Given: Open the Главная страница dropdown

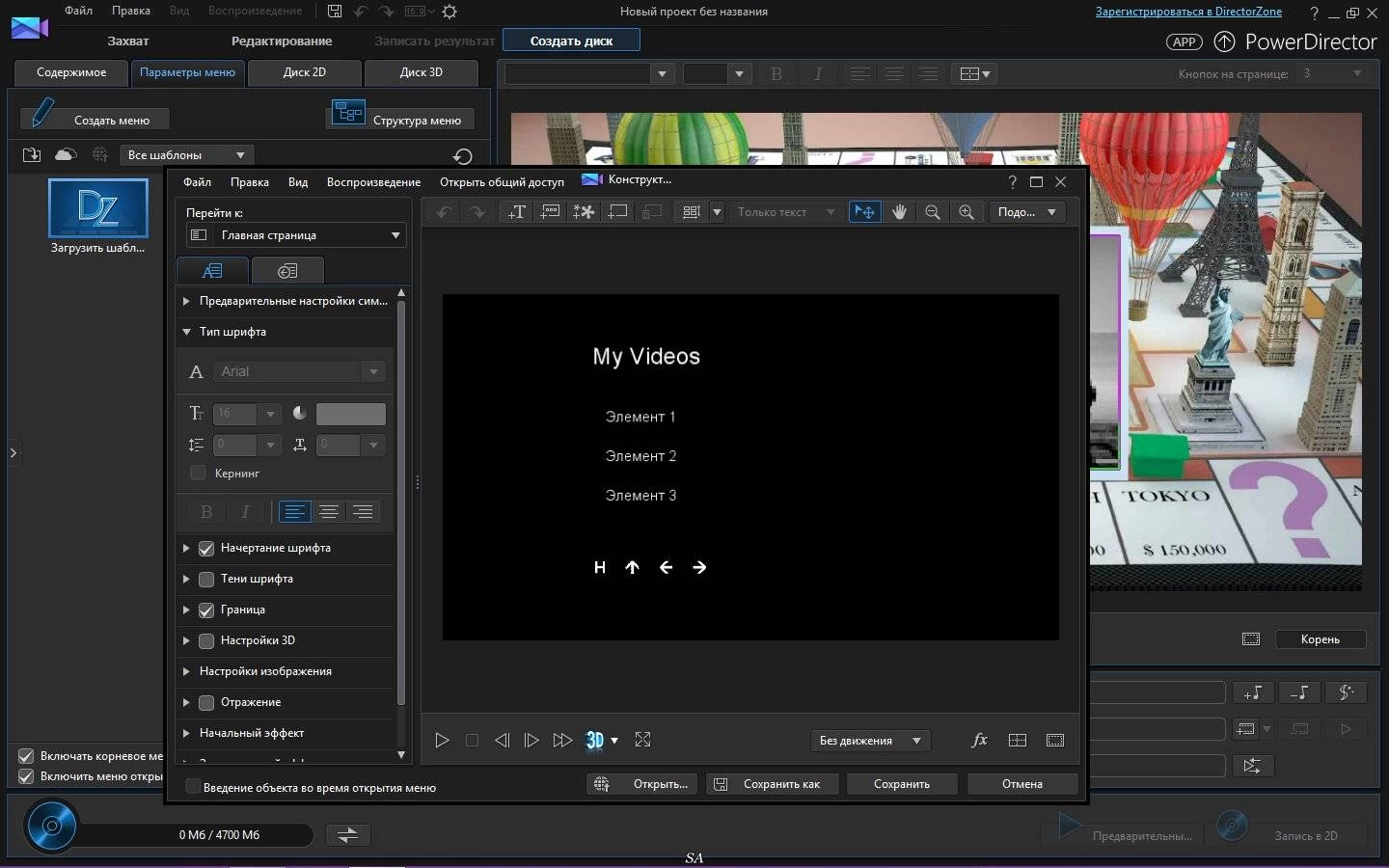Looking at the screenshot, I should pos(296,235).
